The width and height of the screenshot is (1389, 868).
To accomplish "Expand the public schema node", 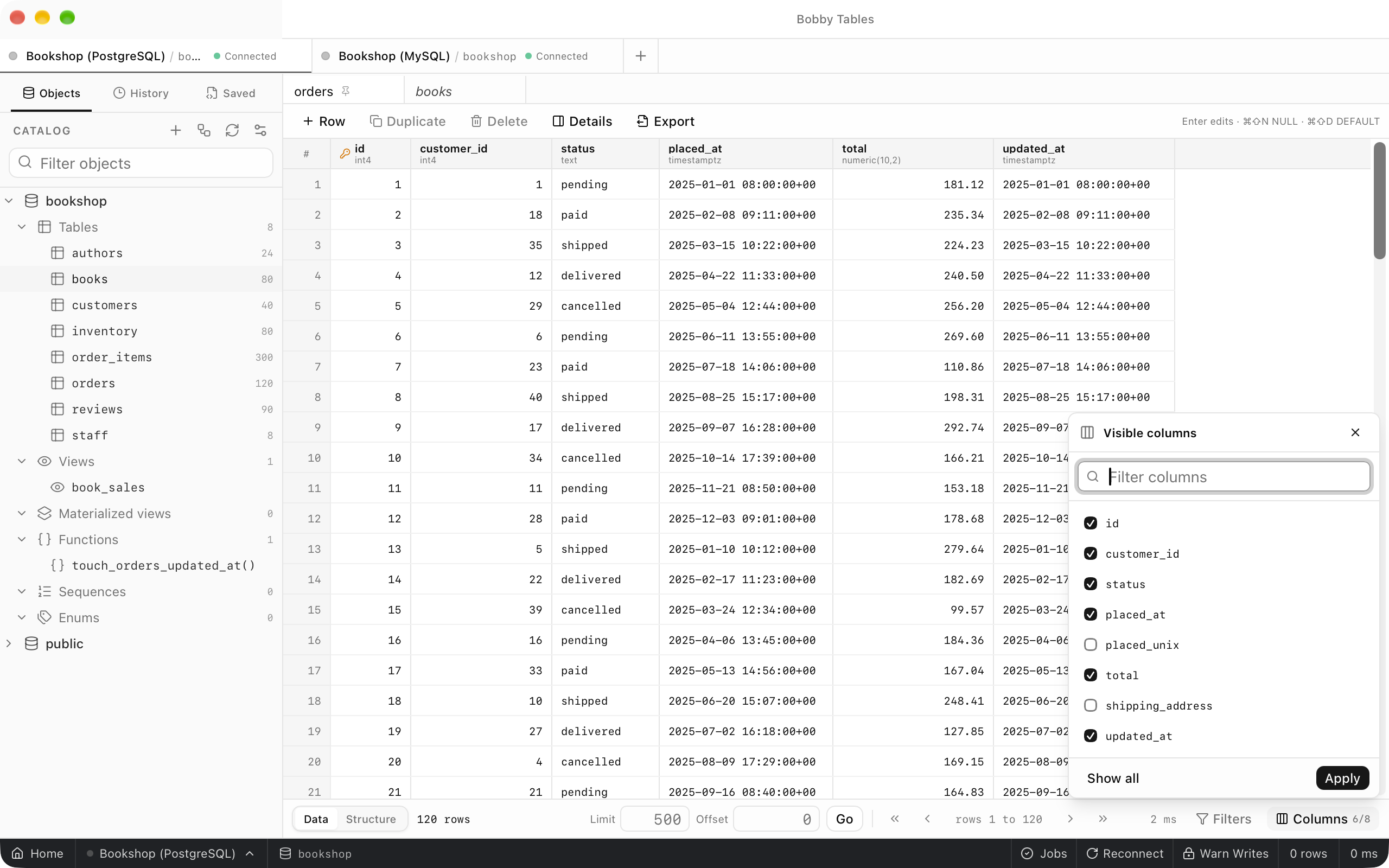I will click(x=9, y=643).
